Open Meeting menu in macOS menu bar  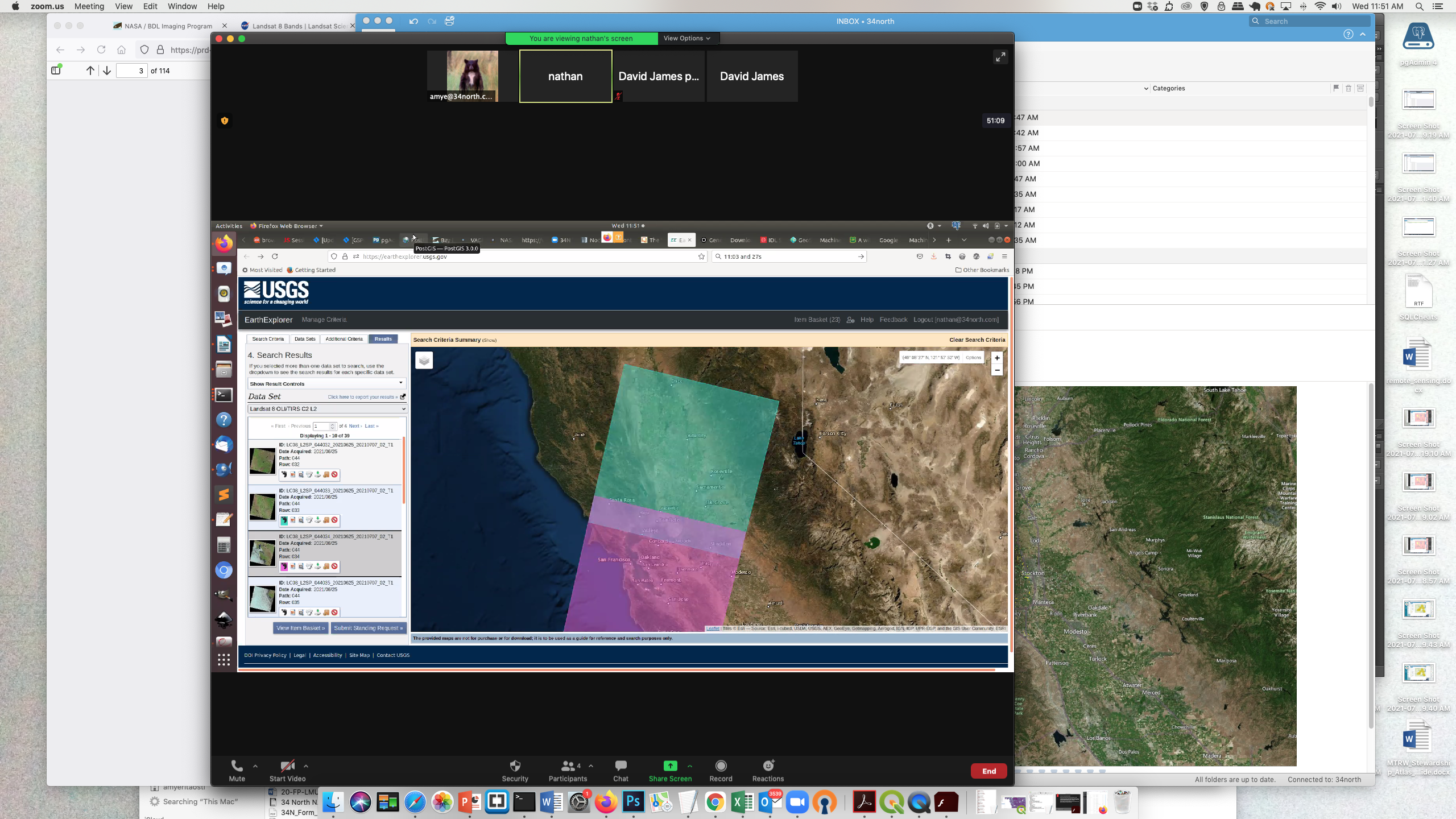tap(89, 6)
